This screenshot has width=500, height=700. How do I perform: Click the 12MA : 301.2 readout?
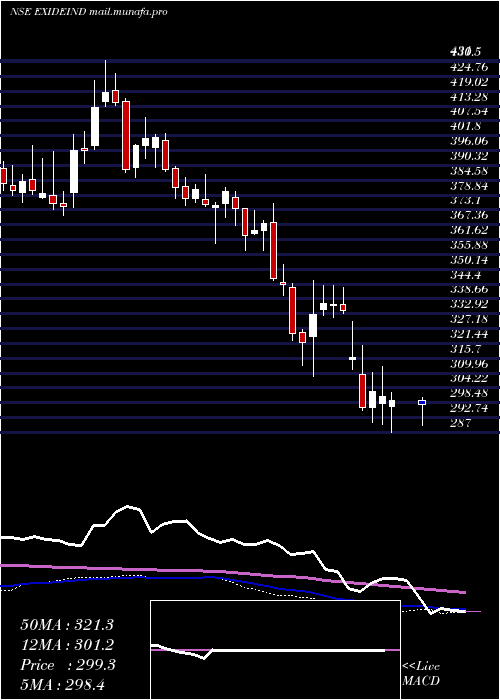pyautogui.click(x=67, y=644)
